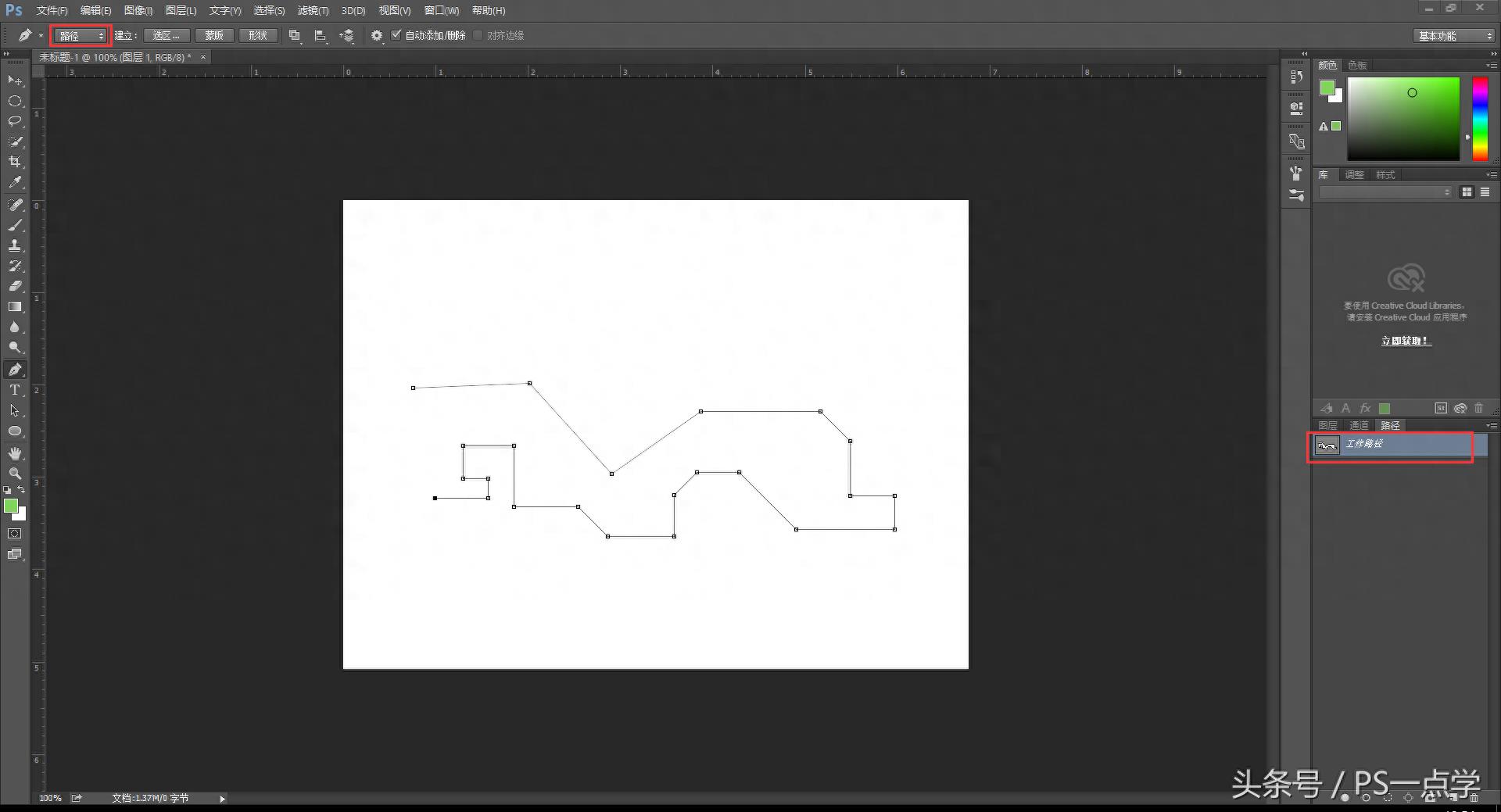1501x812 pixels.
Task: Pick a color in the color field
Action: tap(1403, 119)
